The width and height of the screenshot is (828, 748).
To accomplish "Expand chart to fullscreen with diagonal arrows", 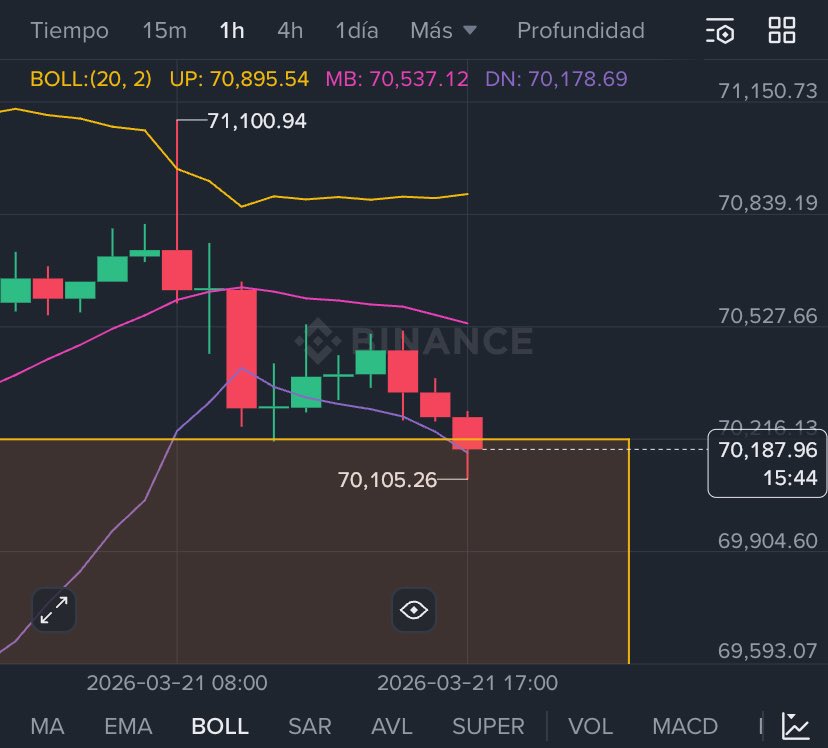I will point(54,610).
